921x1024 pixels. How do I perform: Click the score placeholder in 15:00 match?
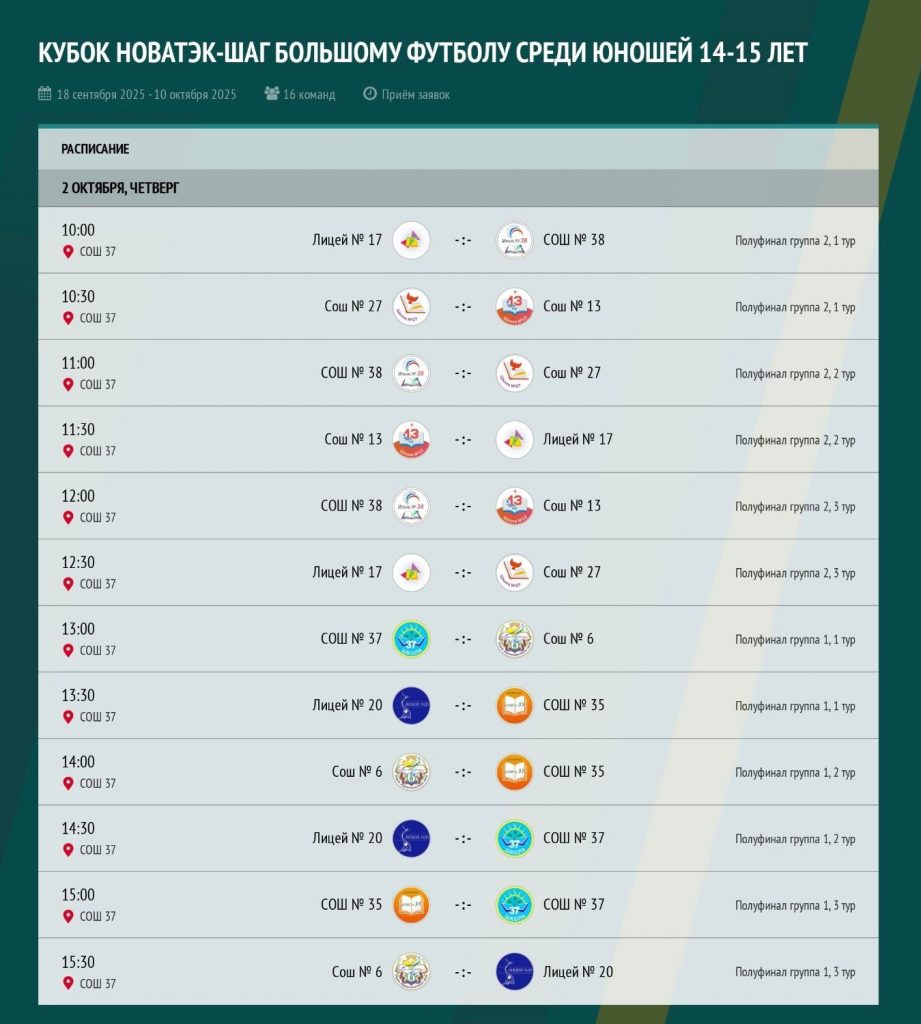463,905
